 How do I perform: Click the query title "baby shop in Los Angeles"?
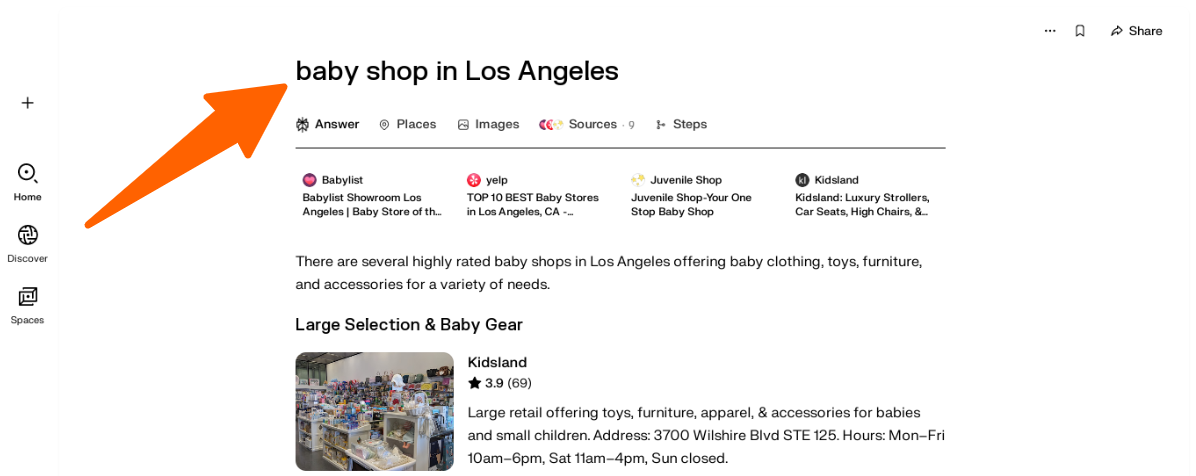(x=457, y=71)
